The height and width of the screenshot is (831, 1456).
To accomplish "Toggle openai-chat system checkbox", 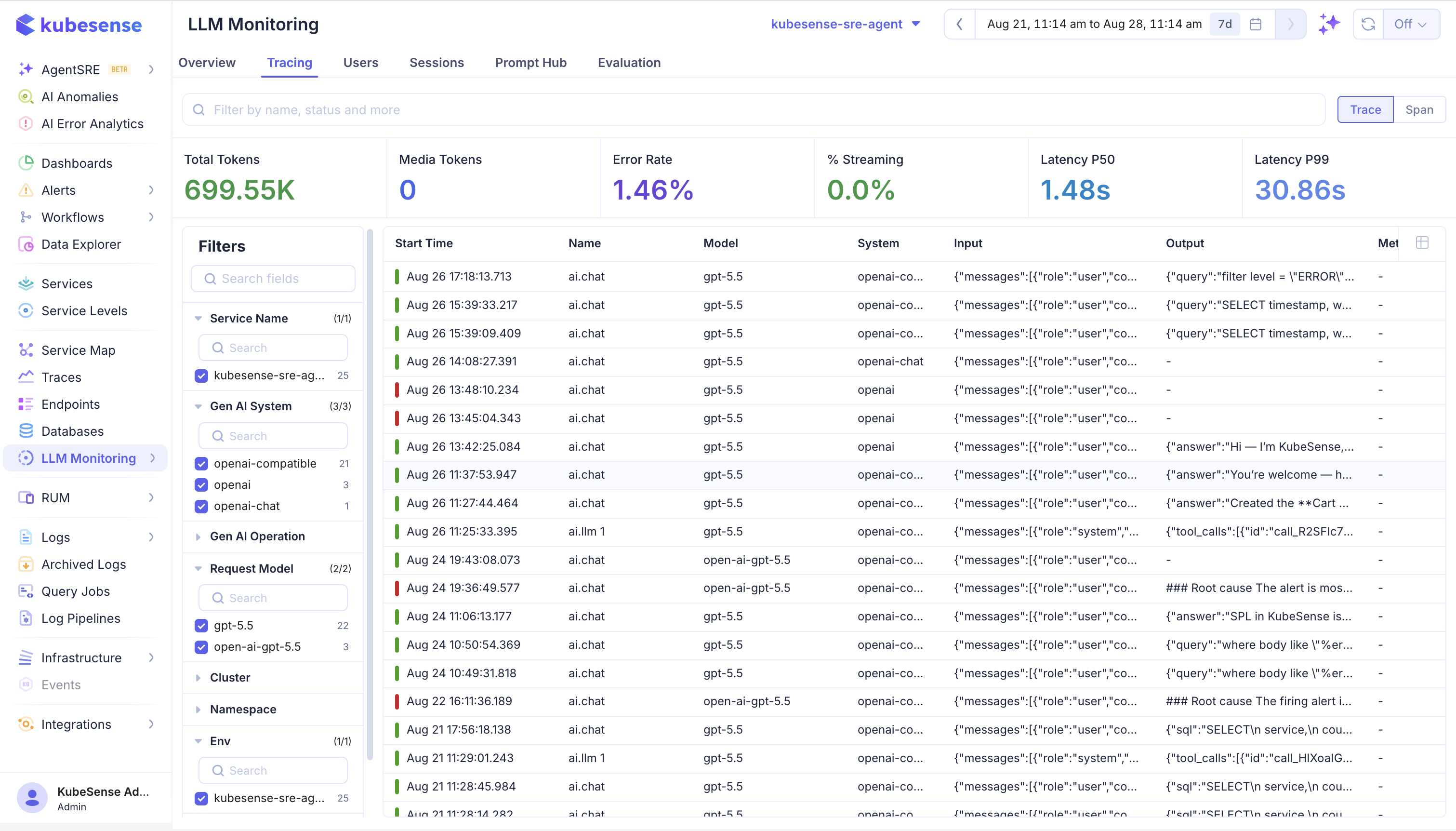I will [201, 506].
